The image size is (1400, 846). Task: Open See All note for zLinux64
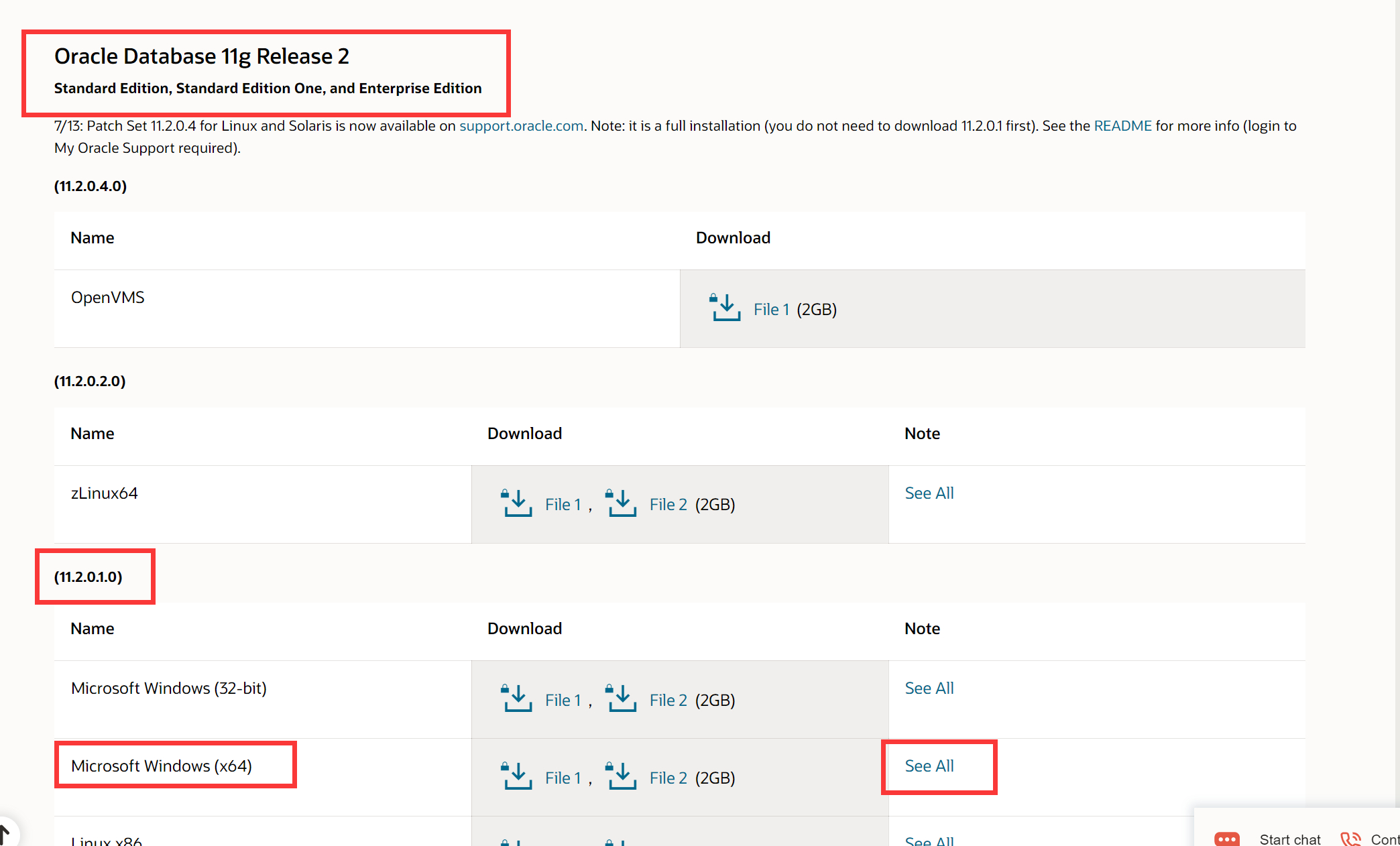coord(929,493)
